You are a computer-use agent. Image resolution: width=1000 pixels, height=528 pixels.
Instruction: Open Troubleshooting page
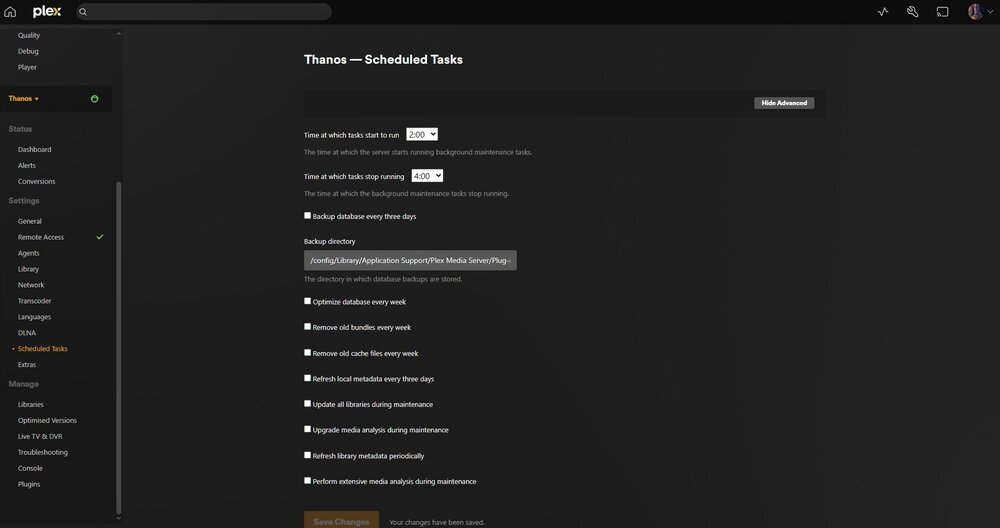(43, 453)
